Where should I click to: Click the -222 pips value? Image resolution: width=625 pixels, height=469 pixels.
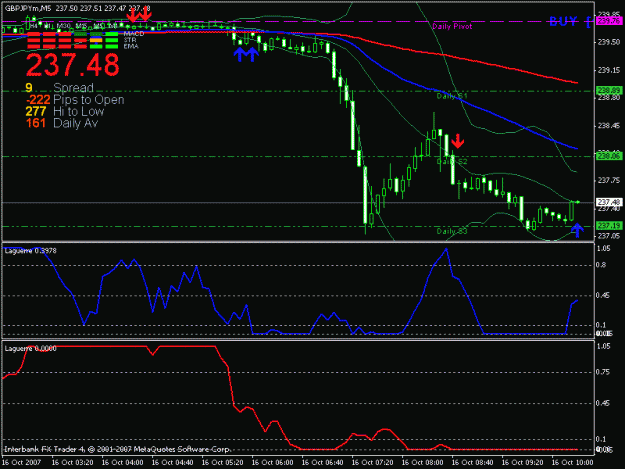[38, 100]
